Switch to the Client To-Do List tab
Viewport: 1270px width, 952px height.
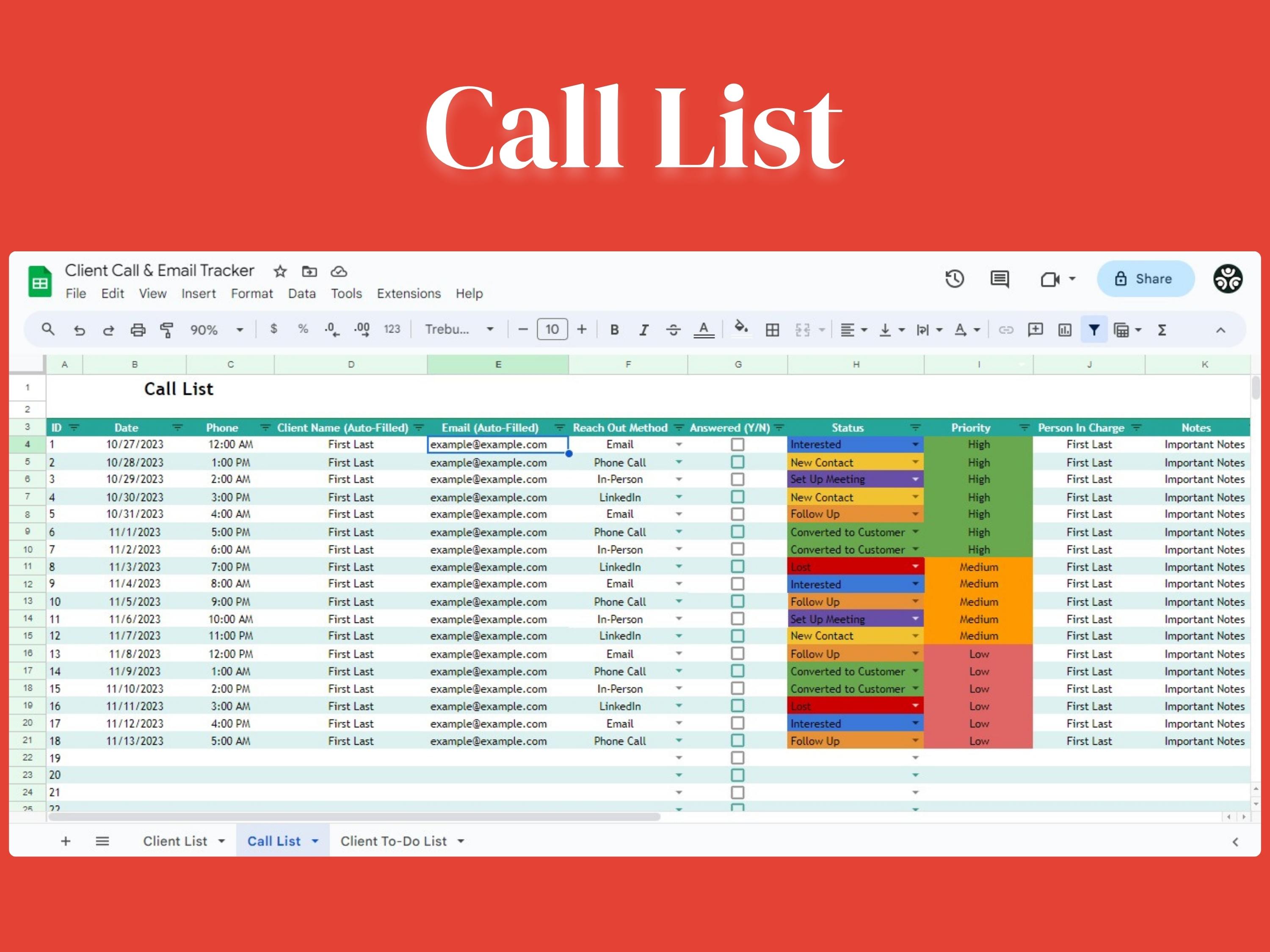(x=394, y=841)
